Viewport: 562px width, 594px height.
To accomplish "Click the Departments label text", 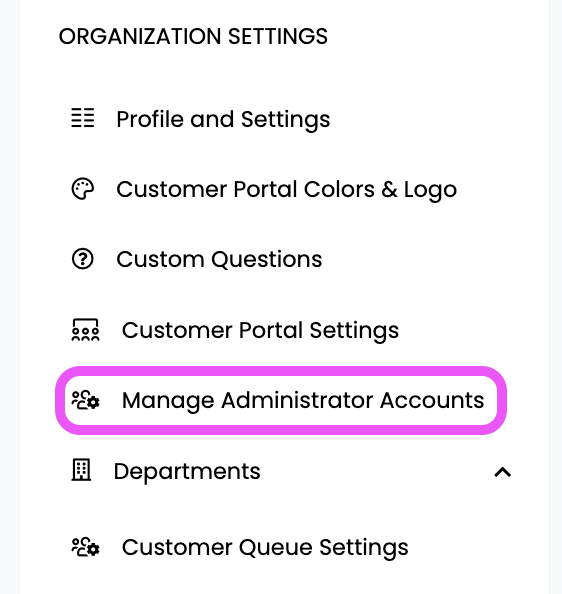I will [x=187, y=472].
